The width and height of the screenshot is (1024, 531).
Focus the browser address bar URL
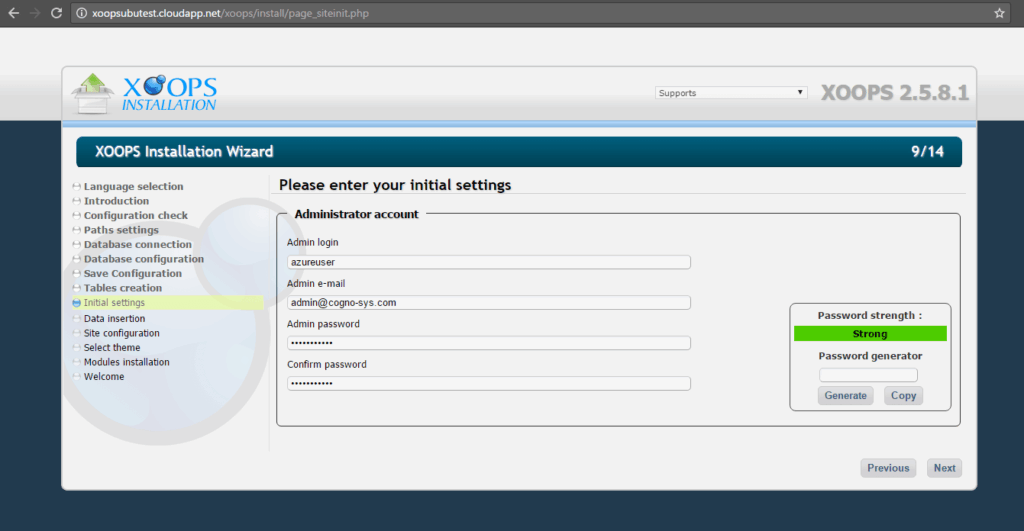(x=231, y=13)
